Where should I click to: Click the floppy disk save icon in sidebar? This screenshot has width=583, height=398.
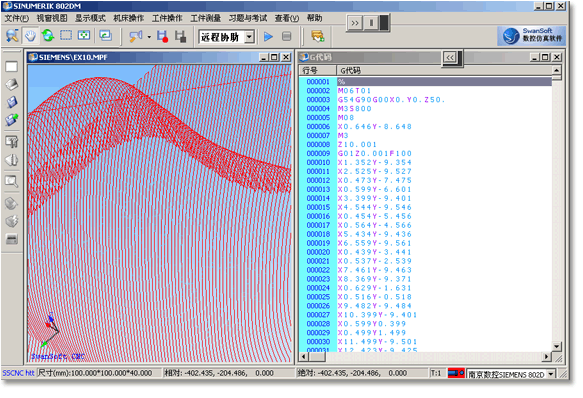coord(12,102)
